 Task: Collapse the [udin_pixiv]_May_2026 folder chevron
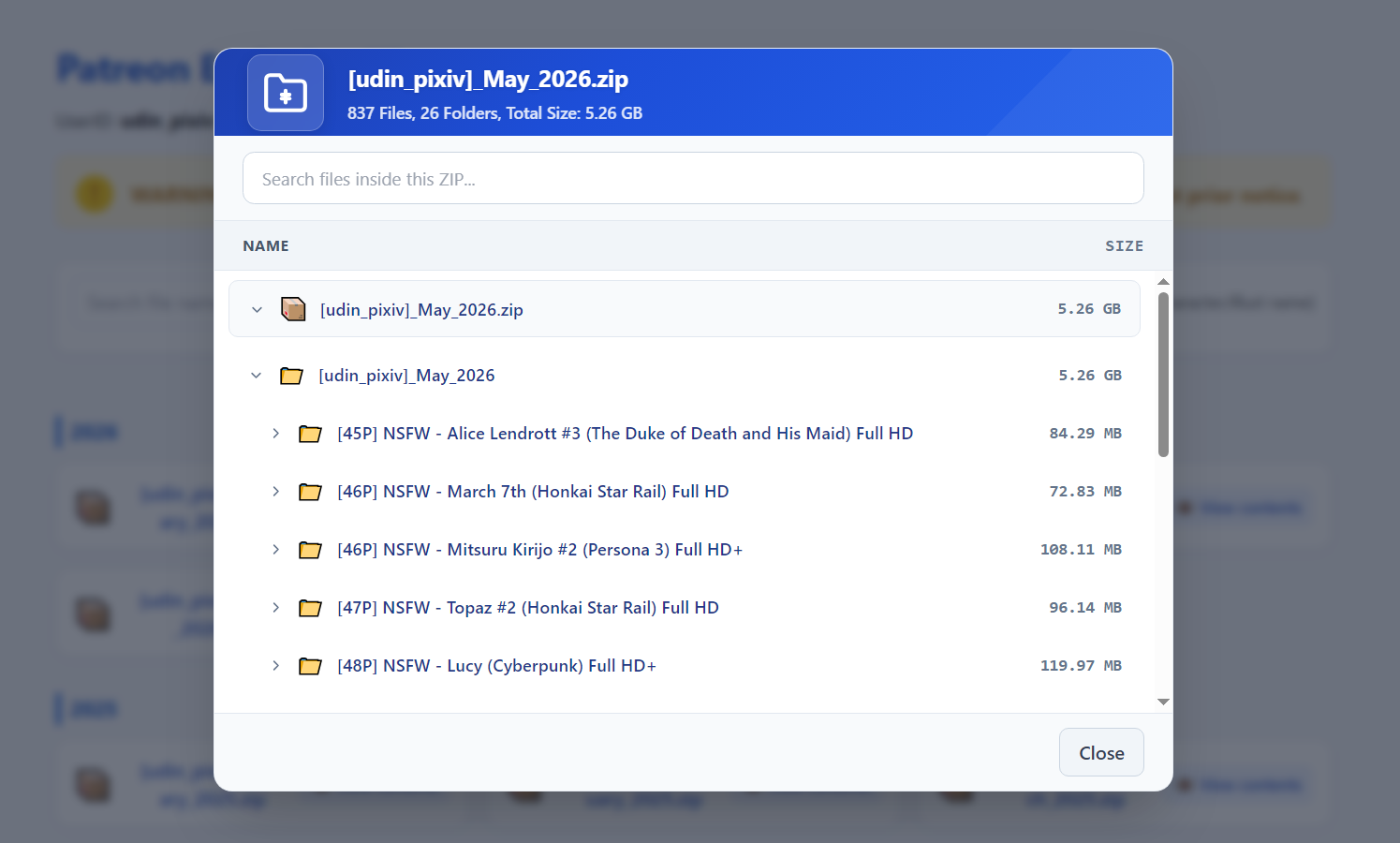(x=256, y=376)
